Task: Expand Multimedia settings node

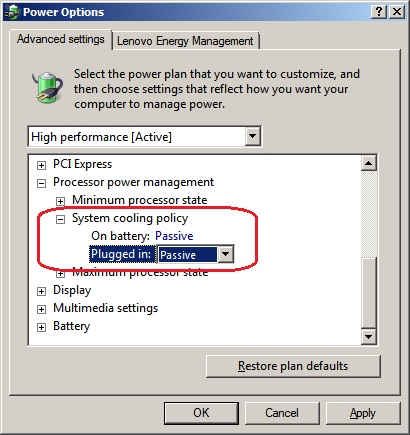Action: pyautogui.click(x=41, y=309)
